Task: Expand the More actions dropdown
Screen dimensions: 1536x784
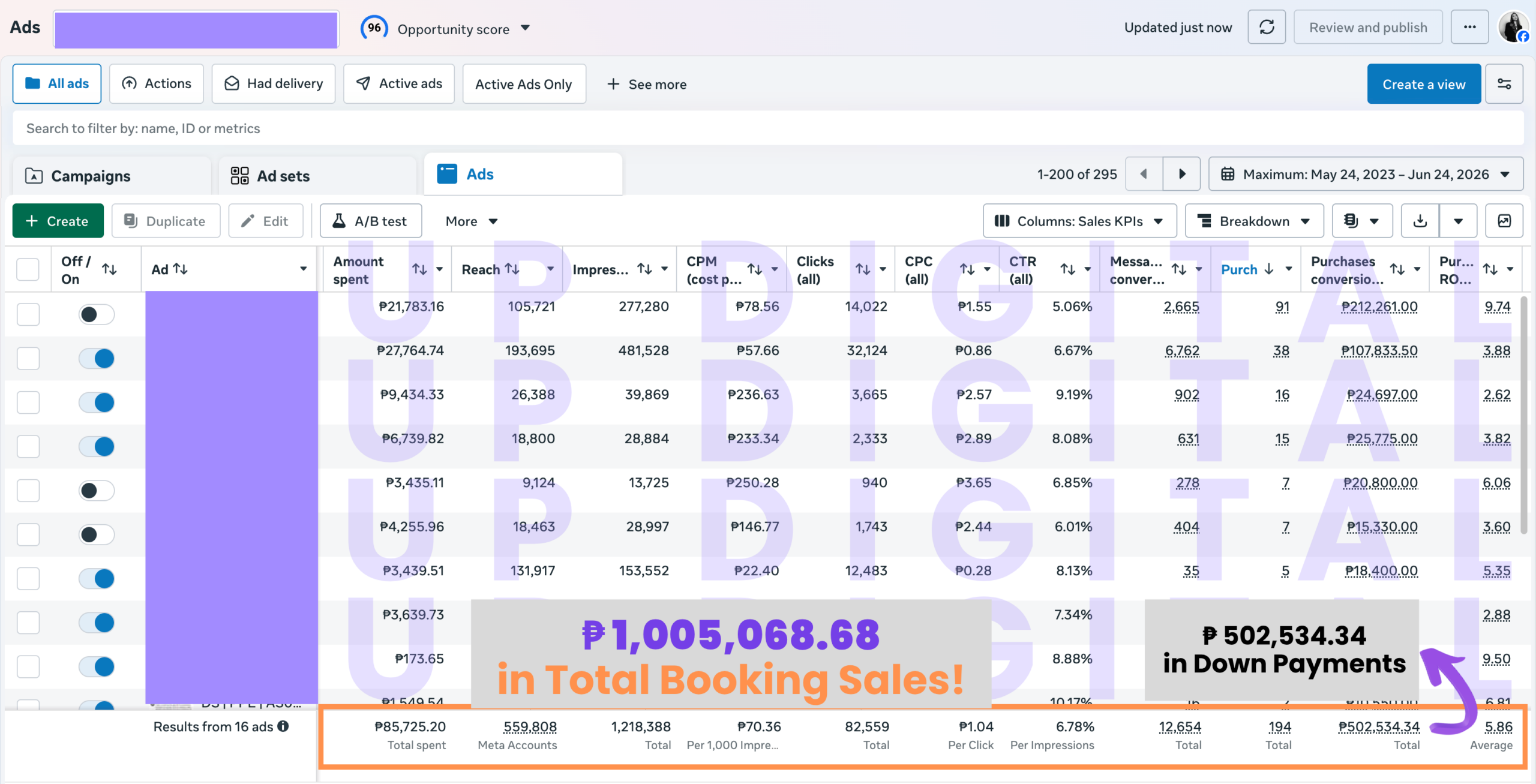Action: pyautogui.click(x=472, y=221)
